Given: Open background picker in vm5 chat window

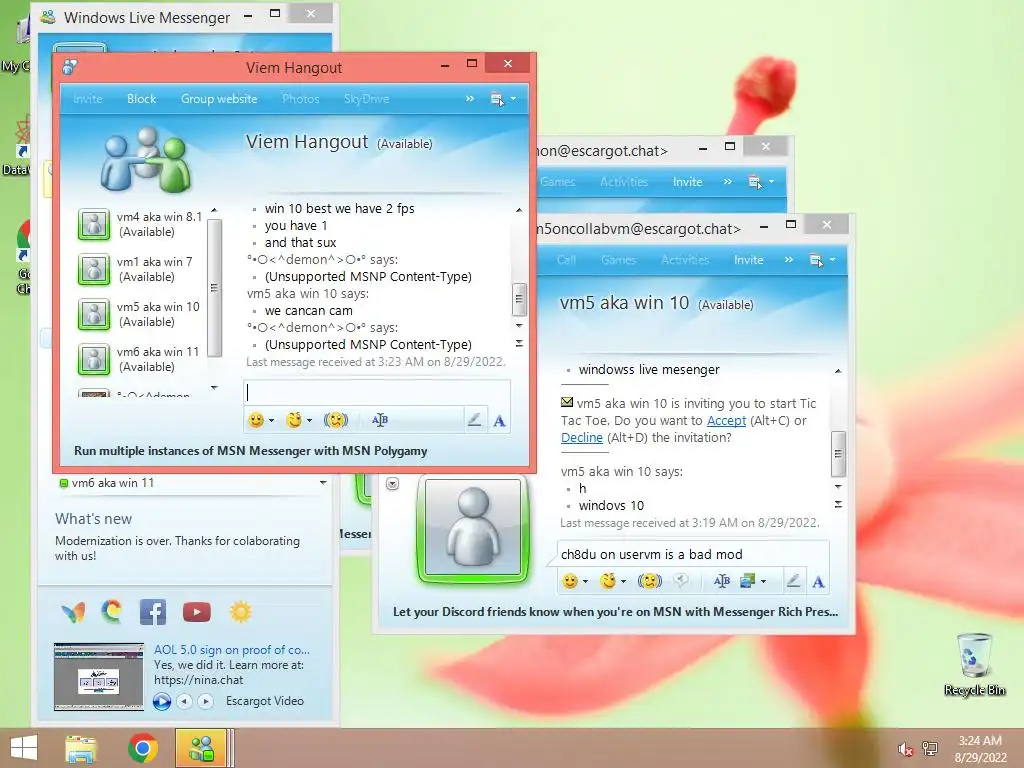Looking at the screenshot, I should click(747, 581).
